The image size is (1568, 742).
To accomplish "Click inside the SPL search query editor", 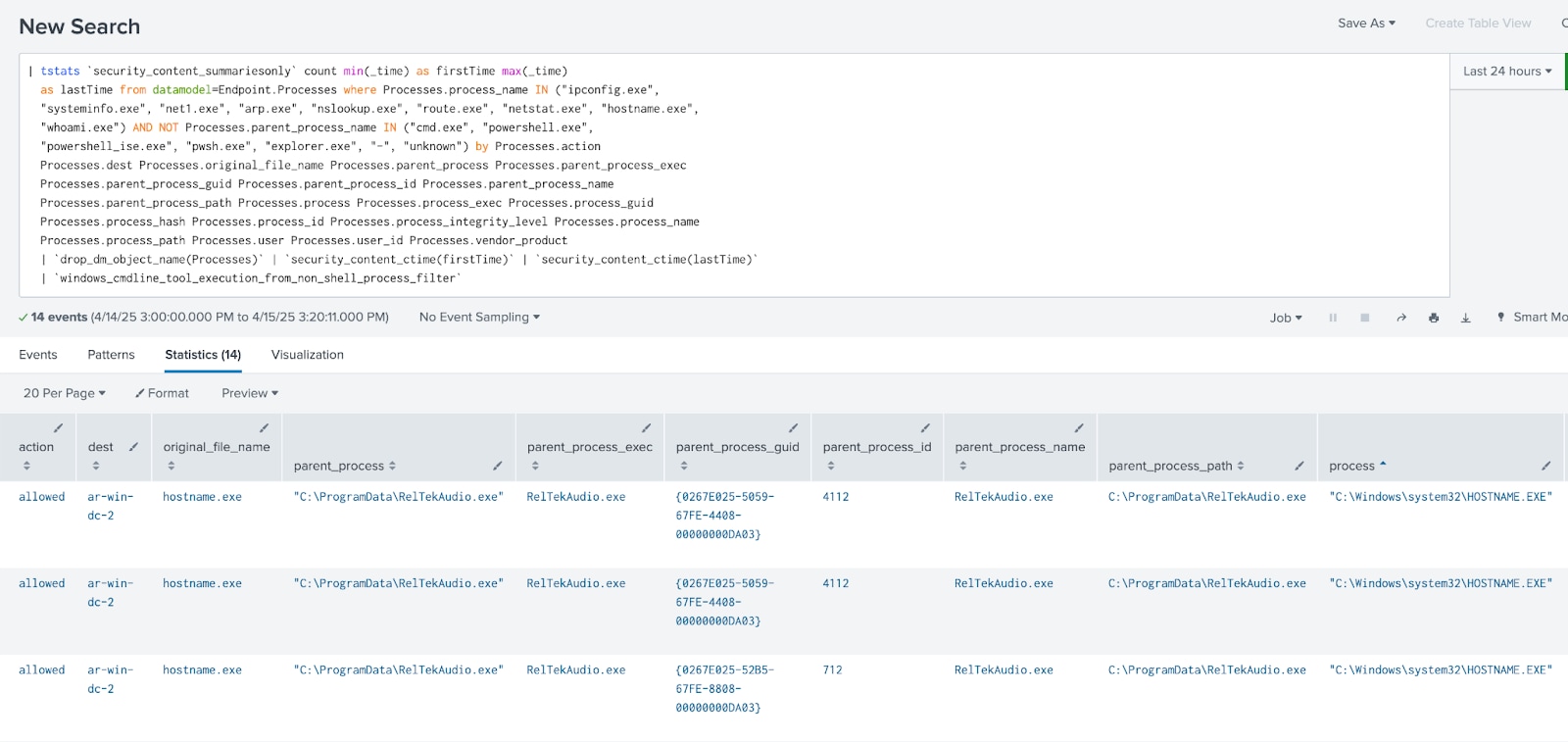I will [734, 174].
